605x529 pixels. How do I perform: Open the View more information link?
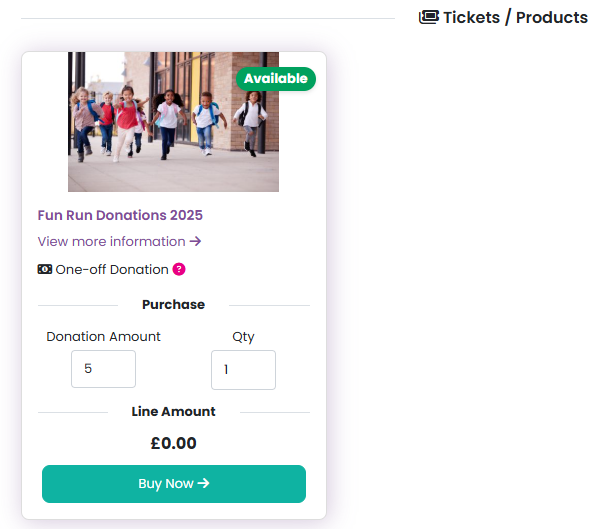[x=119, y=242]
